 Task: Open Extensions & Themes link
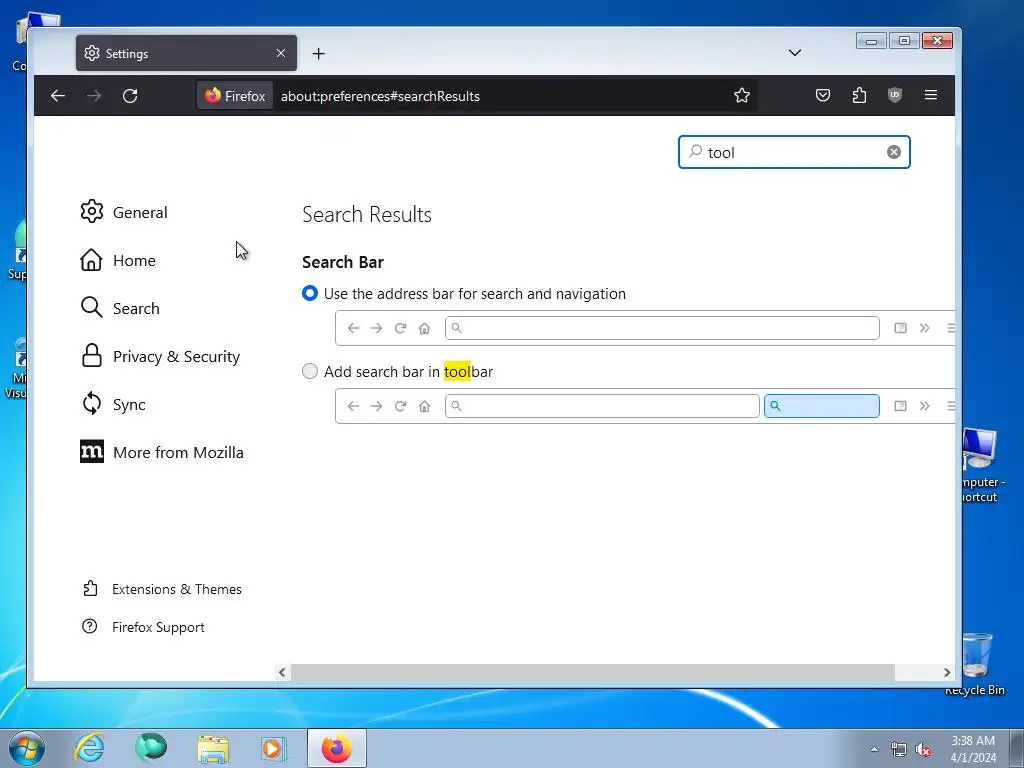pyautogui.click(x=162, y=589)
